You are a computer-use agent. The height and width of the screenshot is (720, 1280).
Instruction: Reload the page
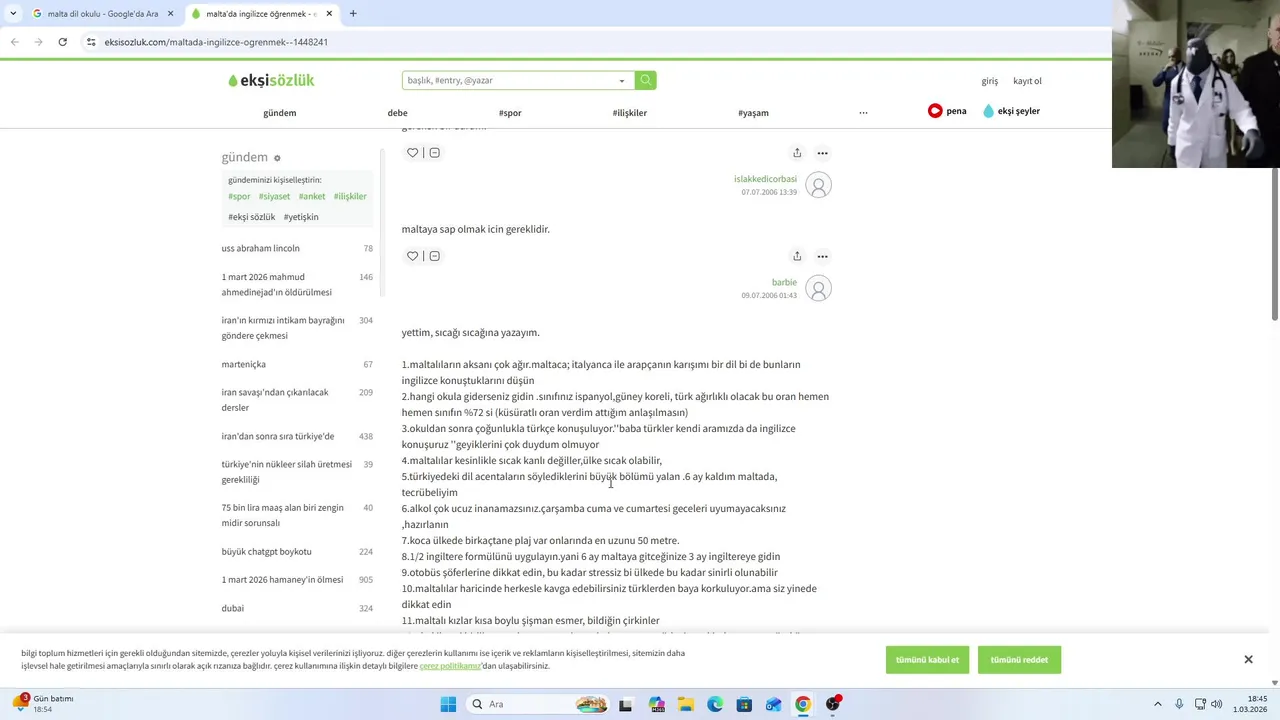[x=62, y=42]
